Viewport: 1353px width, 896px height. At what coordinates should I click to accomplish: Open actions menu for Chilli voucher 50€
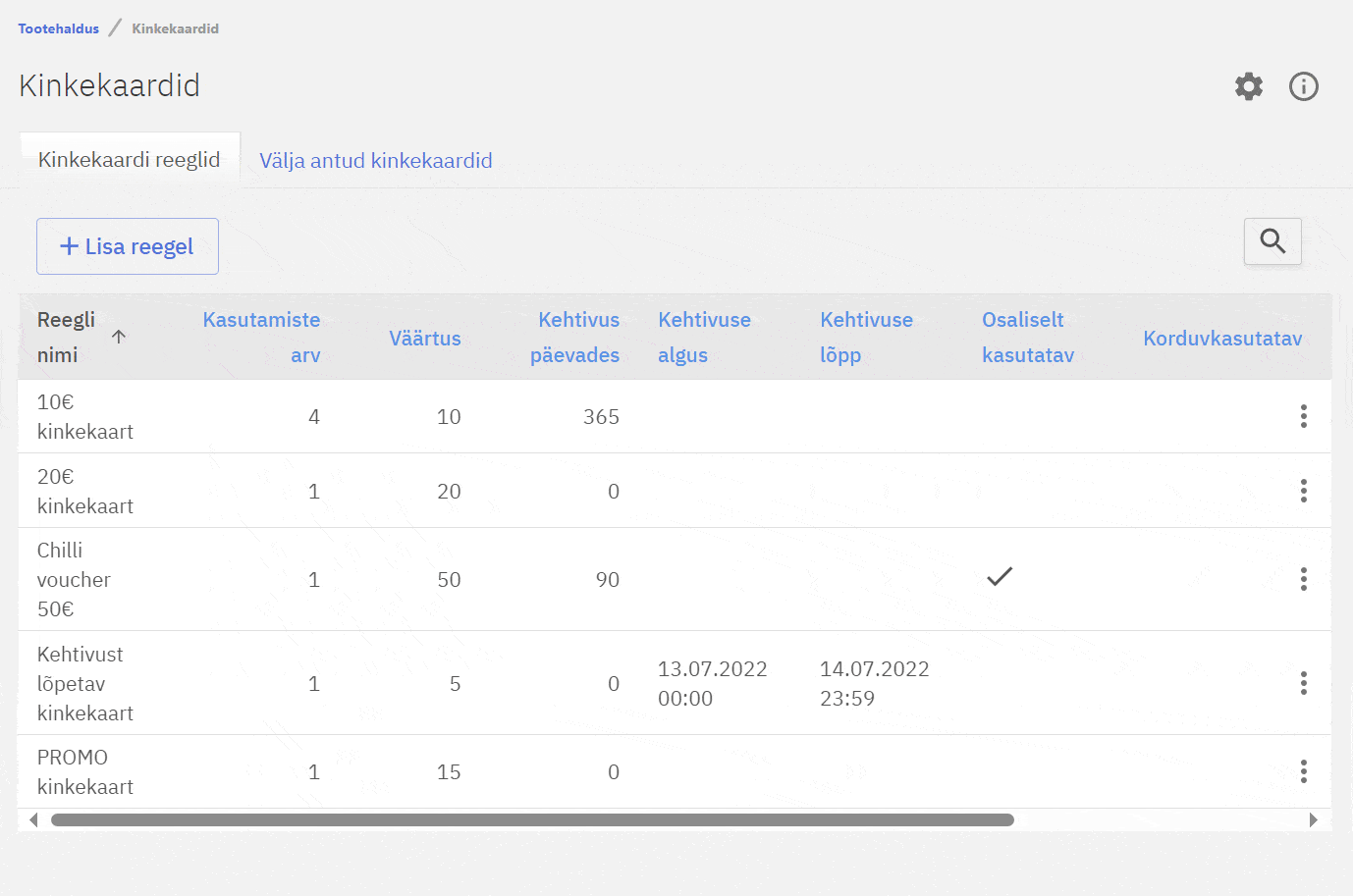pyautogui.click(x=1303, y=579)
